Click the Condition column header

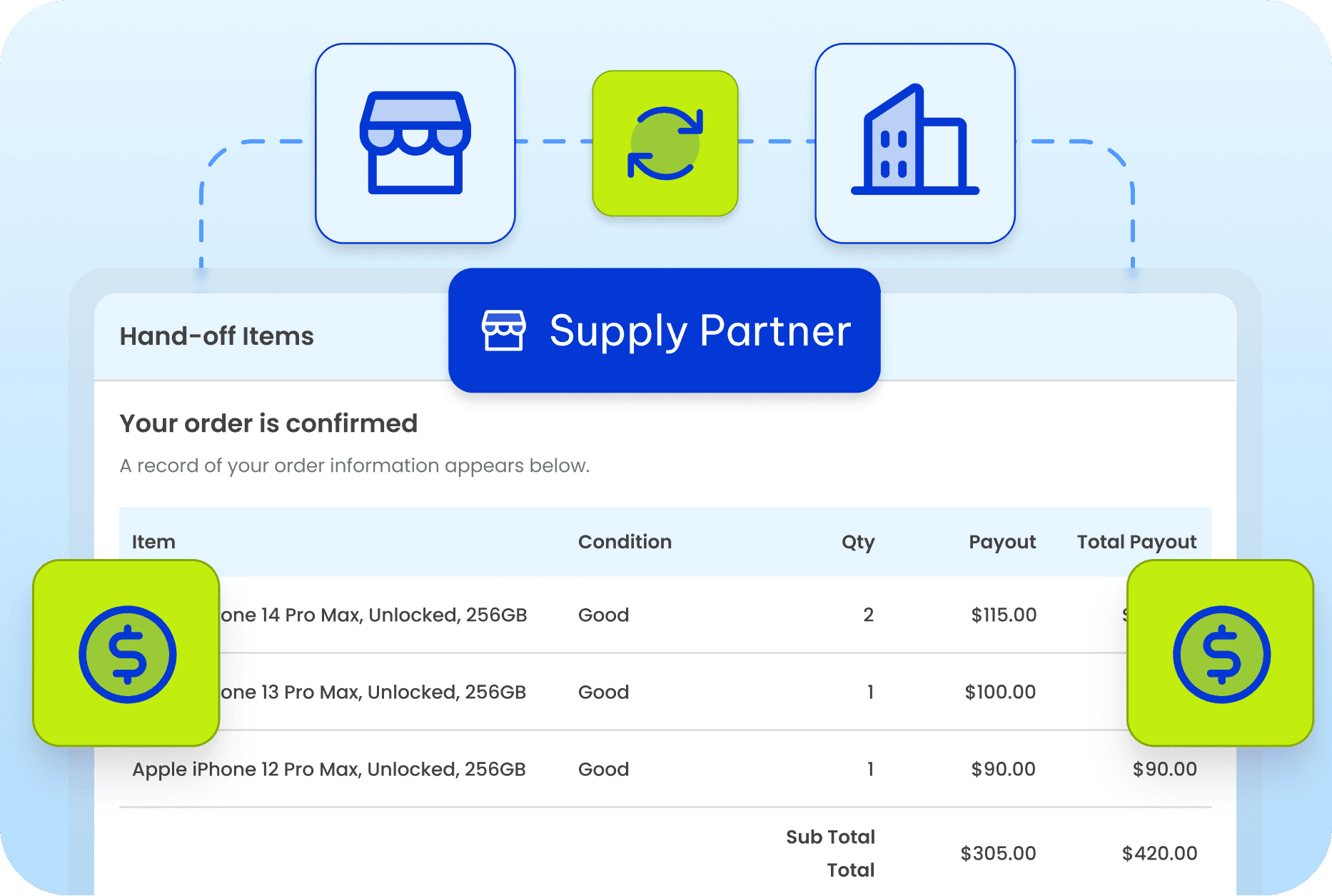click(625, 542)
